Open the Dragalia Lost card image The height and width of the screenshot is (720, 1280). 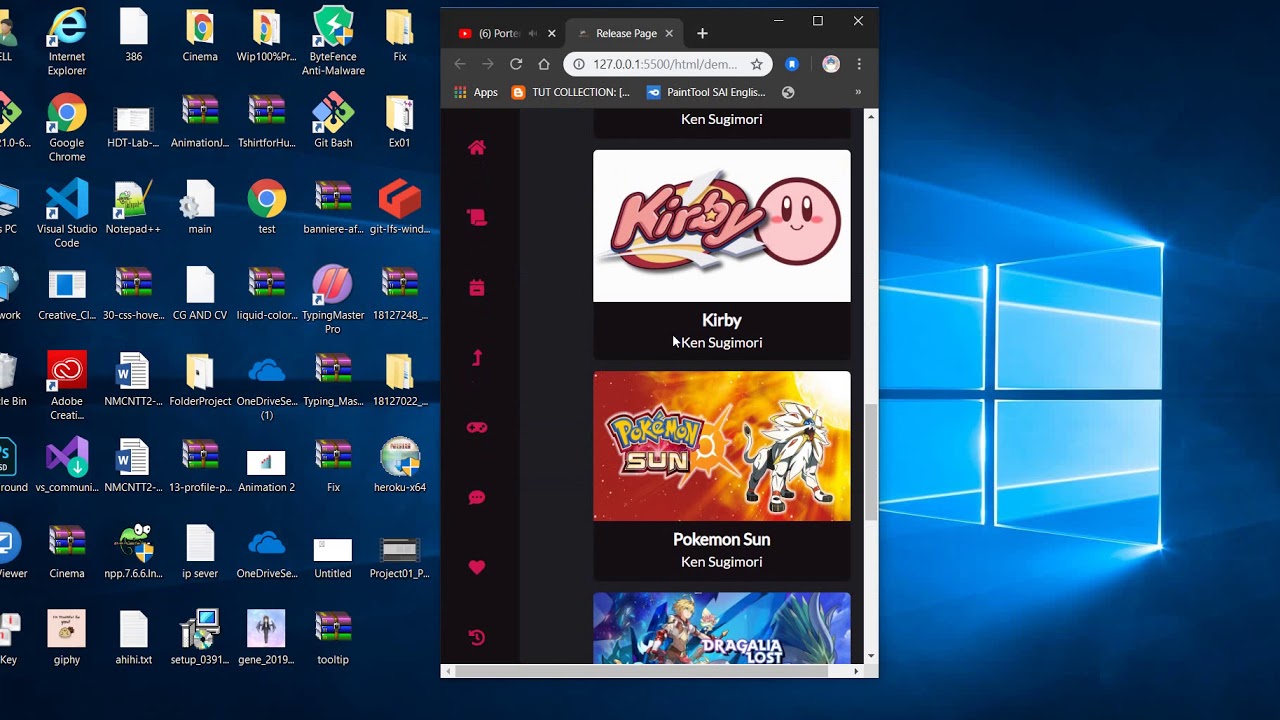722,628
